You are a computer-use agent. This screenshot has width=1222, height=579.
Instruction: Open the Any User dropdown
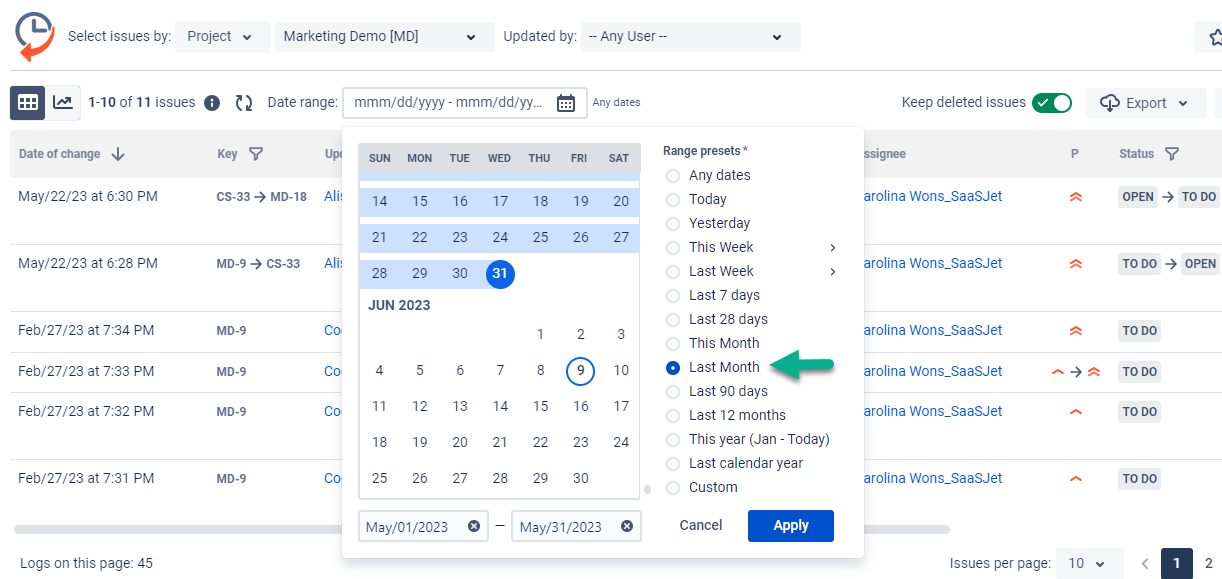point(690,36)
